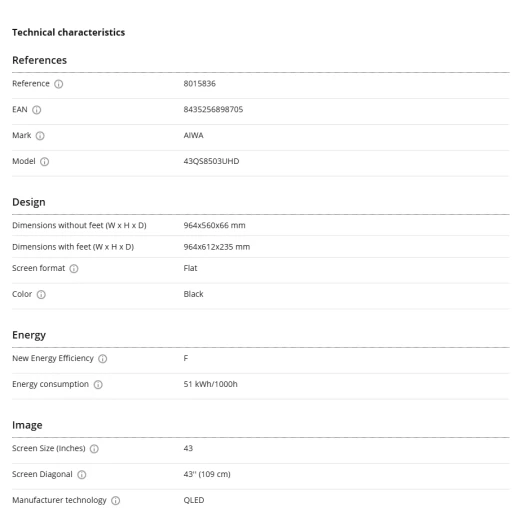Click the info icon beside Mark

(x=40, y=136)
